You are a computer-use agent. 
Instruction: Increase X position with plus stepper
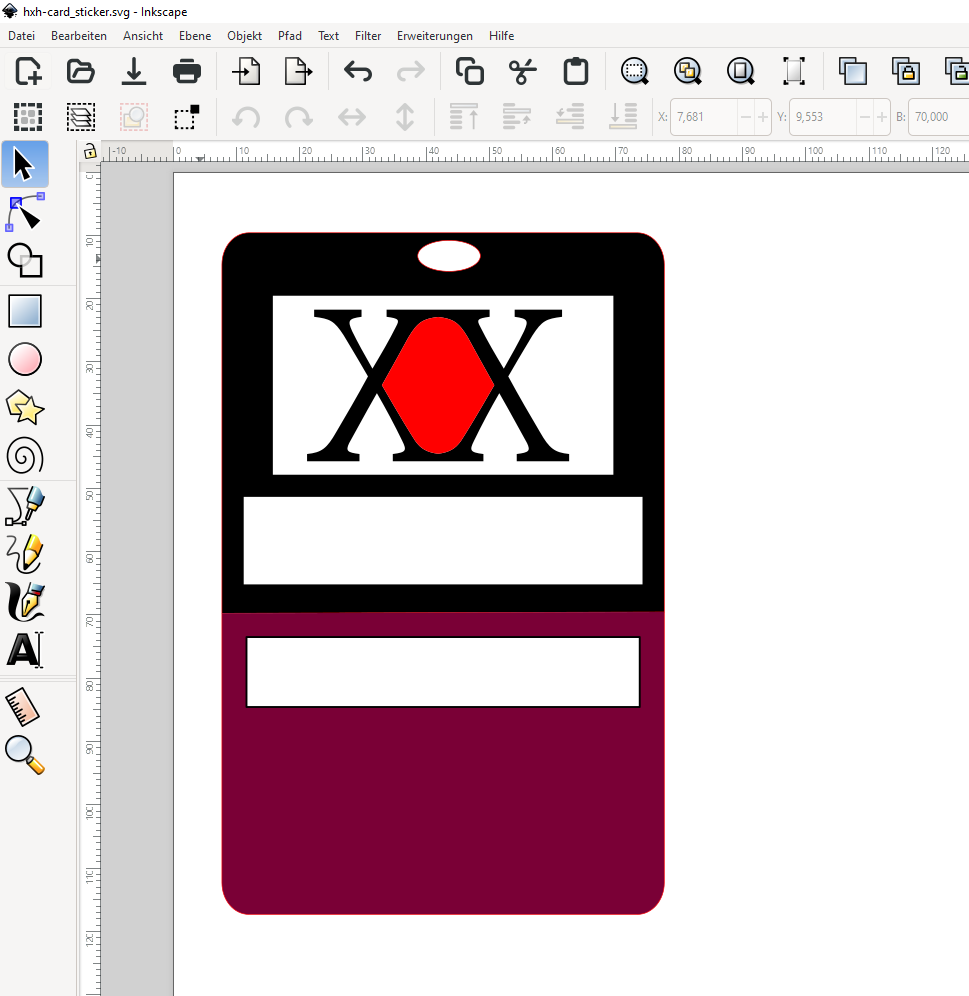(763, 117)
